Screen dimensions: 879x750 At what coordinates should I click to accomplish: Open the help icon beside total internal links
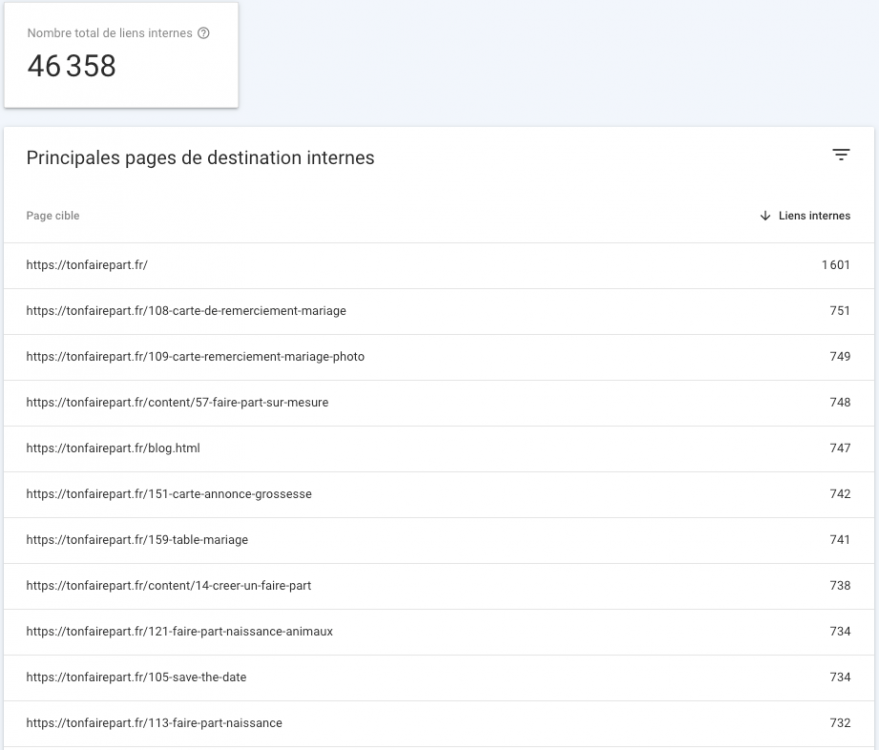(203, 33)
